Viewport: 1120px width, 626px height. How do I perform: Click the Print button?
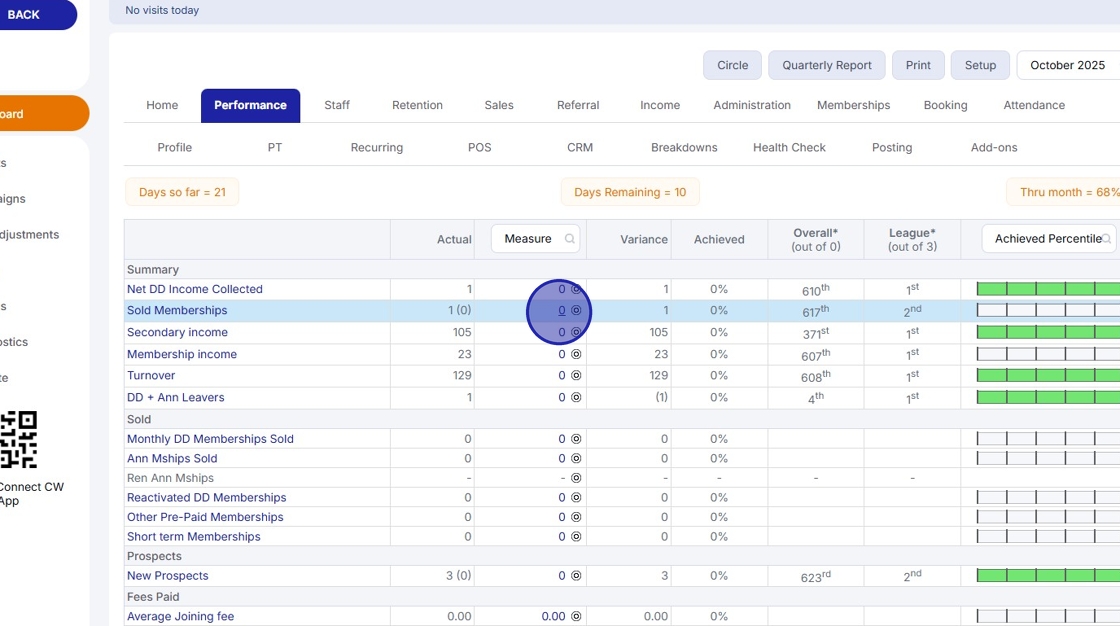pos(918,65)
